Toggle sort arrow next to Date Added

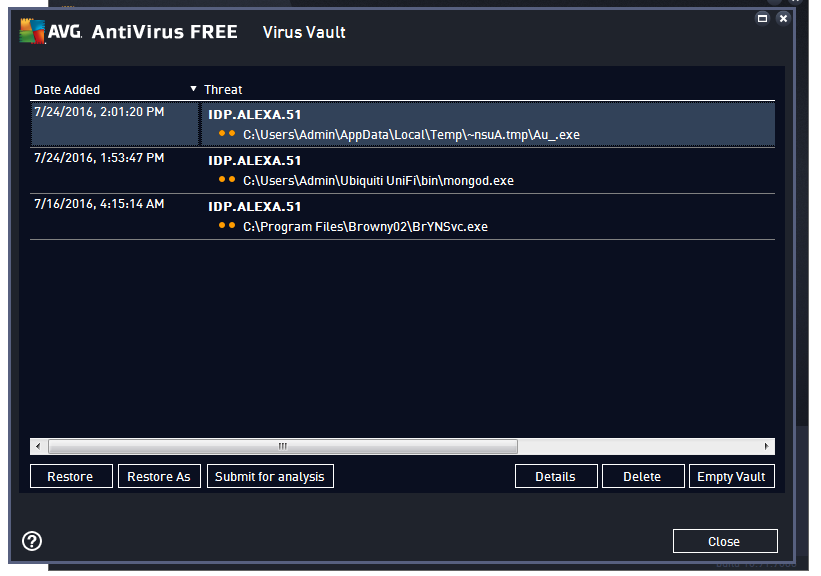(193, 89)
